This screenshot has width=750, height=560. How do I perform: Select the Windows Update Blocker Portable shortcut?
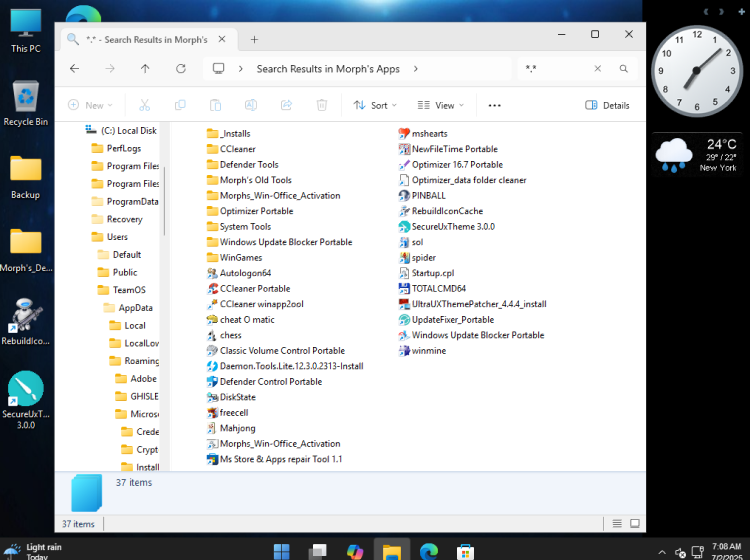click(x=472, y=335)
